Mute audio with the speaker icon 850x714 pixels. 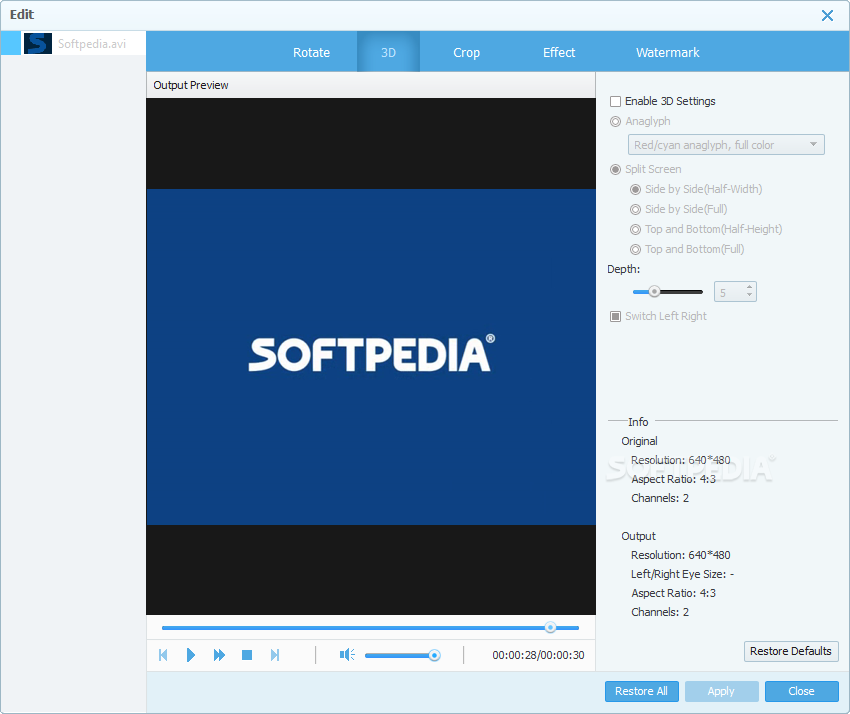[x=347, y=655]
